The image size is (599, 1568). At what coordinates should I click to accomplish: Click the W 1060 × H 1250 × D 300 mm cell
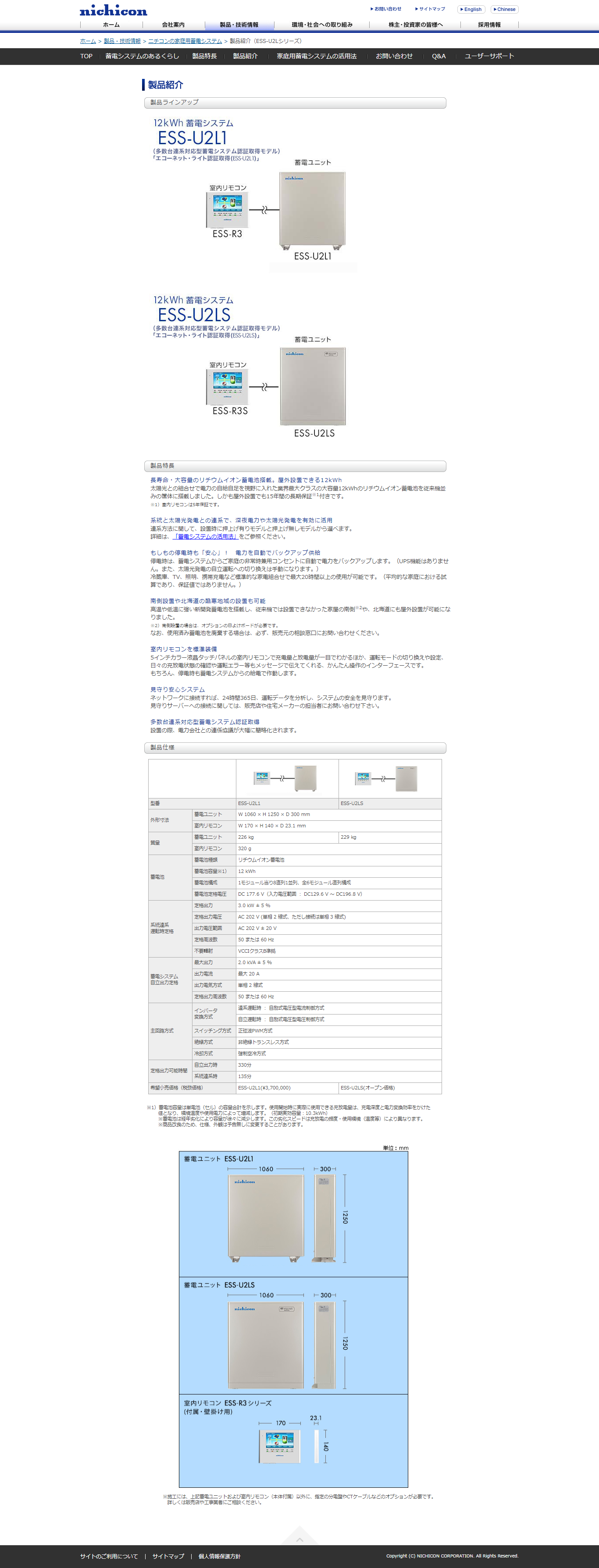pyautogui.click(x=339, y=814)
